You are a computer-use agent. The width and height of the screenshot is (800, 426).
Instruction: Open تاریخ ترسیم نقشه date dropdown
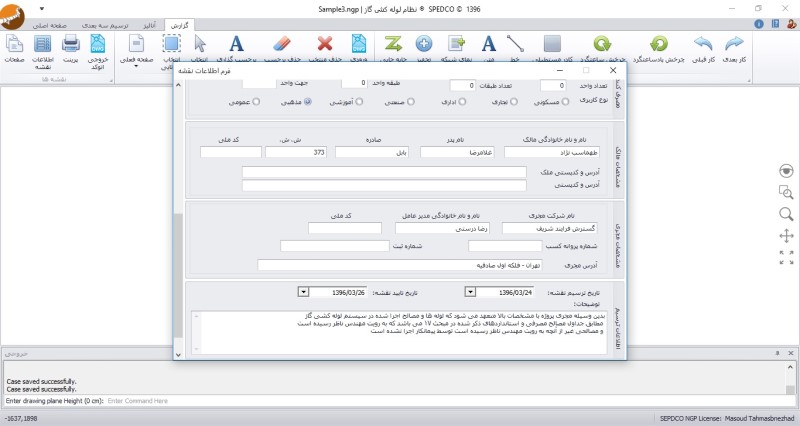pos(470,292)
